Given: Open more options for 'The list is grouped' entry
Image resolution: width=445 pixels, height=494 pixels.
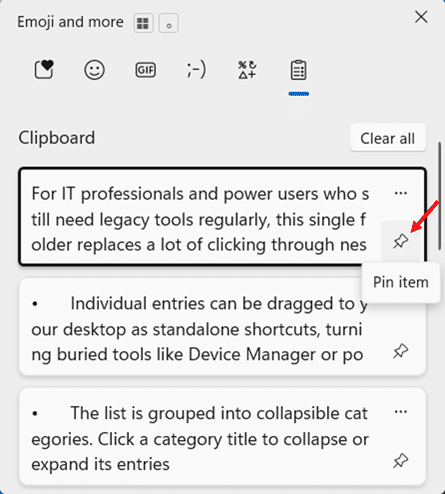Looking at the screenshot, I should click(x=401, y=412).
